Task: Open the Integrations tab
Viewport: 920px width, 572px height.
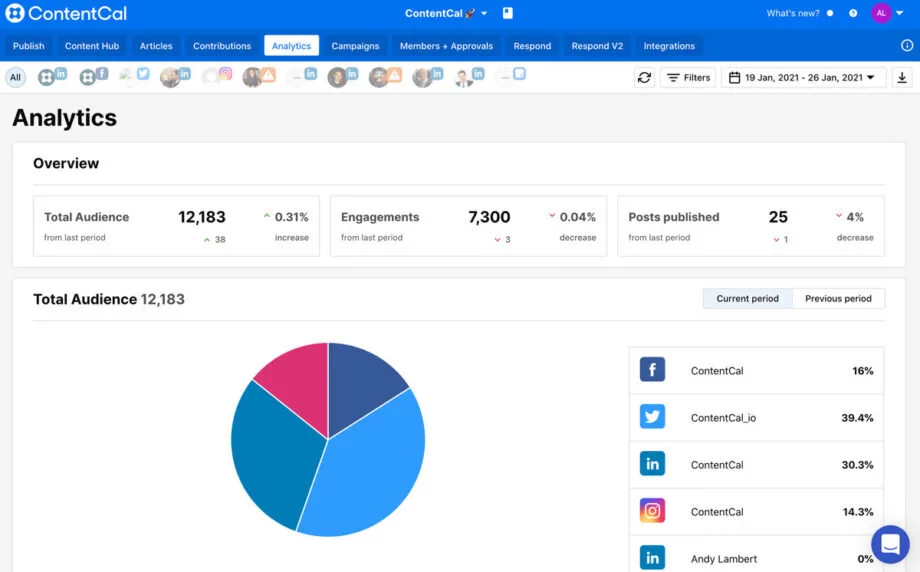Action: [x=669, y=46]
